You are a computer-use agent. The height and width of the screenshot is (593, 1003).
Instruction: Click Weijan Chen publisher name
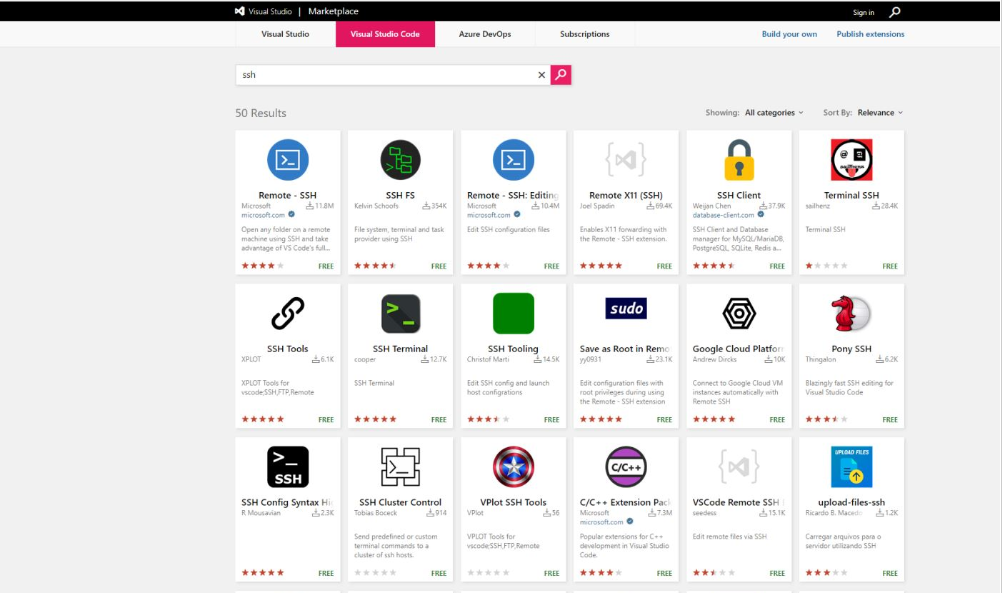point(711,206)
